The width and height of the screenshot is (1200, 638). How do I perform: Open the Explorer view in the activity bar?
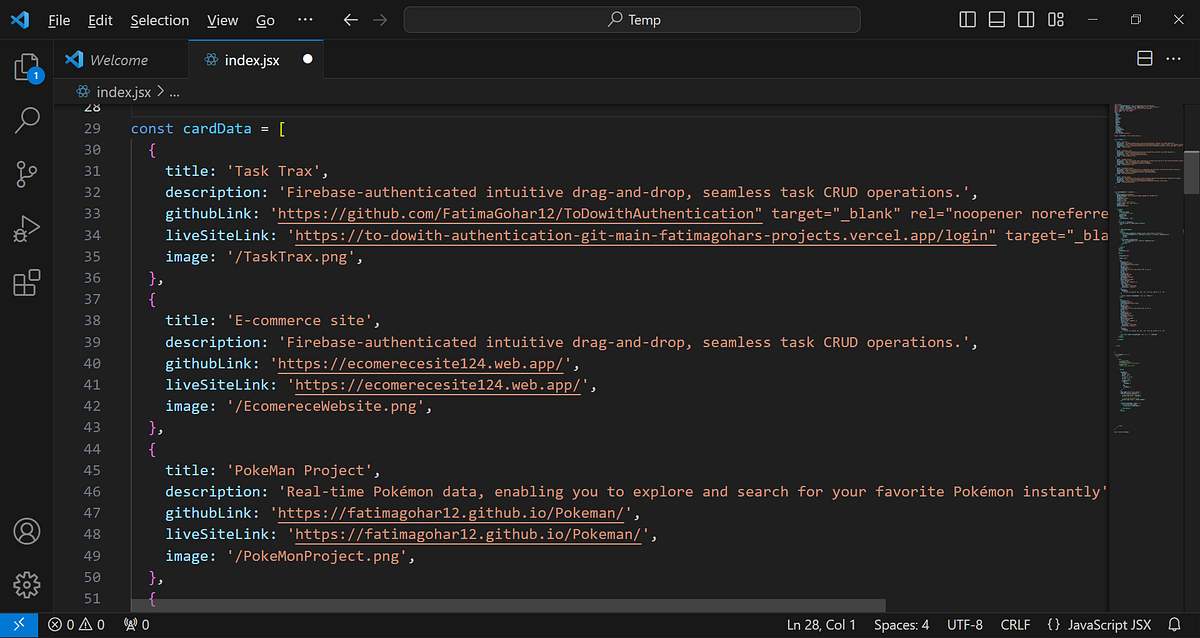pos(26,66)
